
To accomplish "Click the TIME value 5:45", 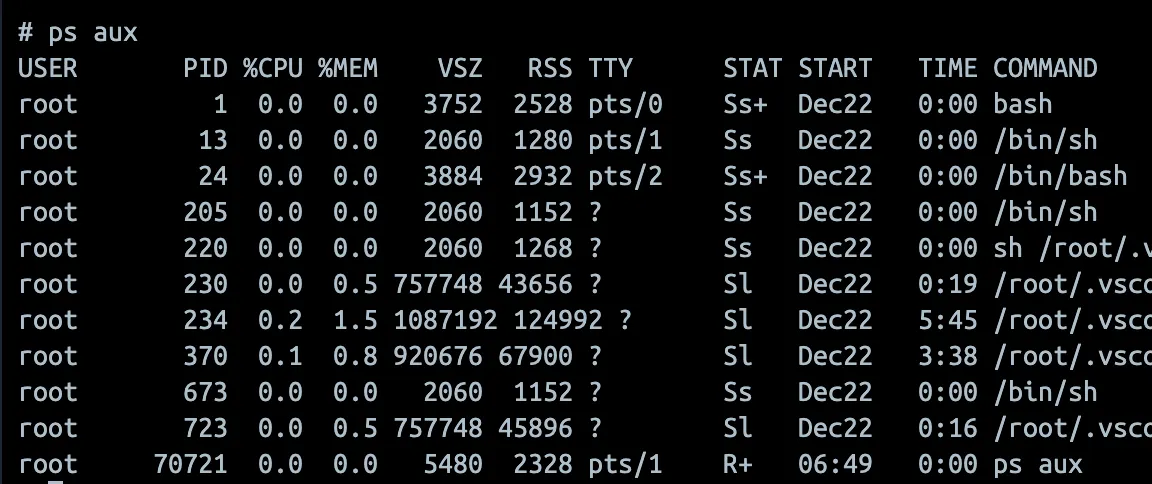I will pos(948,320).
